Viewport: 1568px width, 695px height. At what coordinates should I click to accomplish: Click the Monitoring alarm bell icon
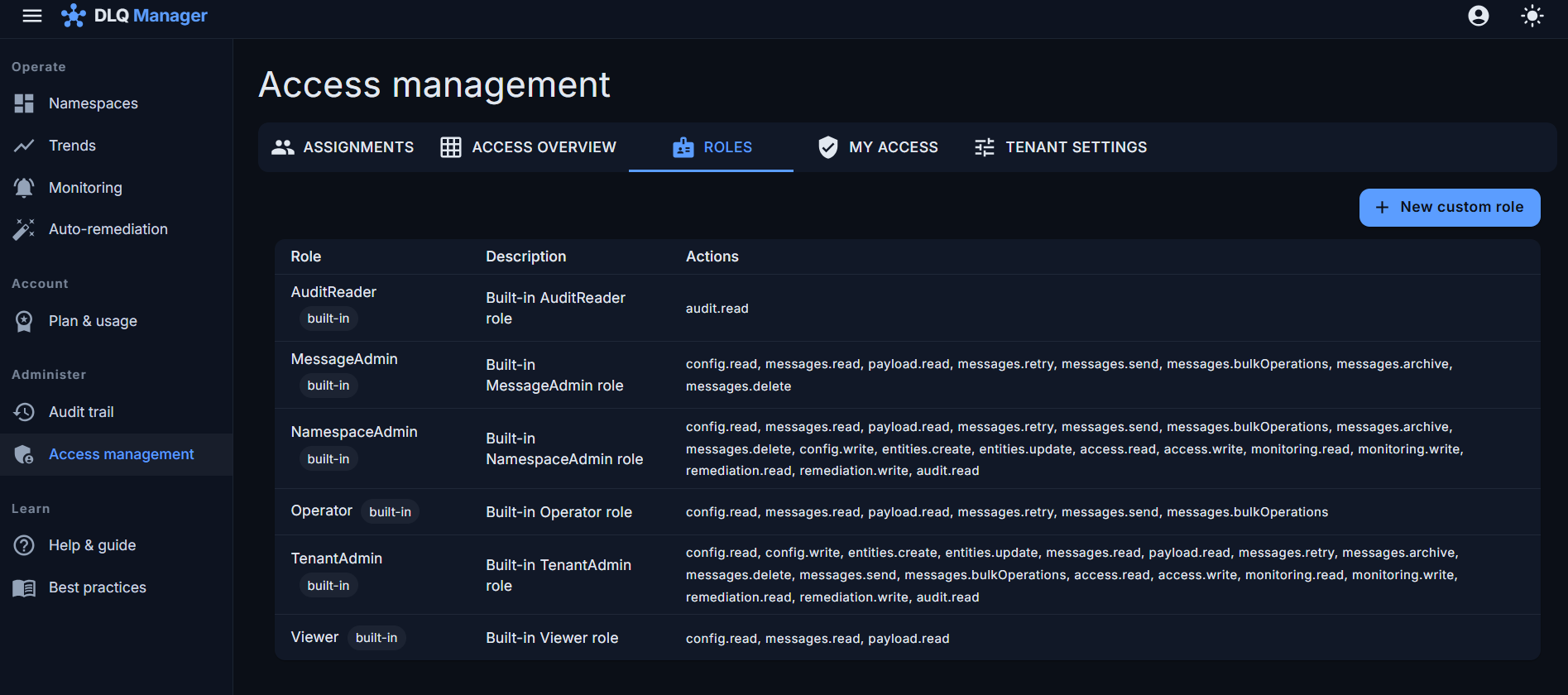click(x=24, y=188)
